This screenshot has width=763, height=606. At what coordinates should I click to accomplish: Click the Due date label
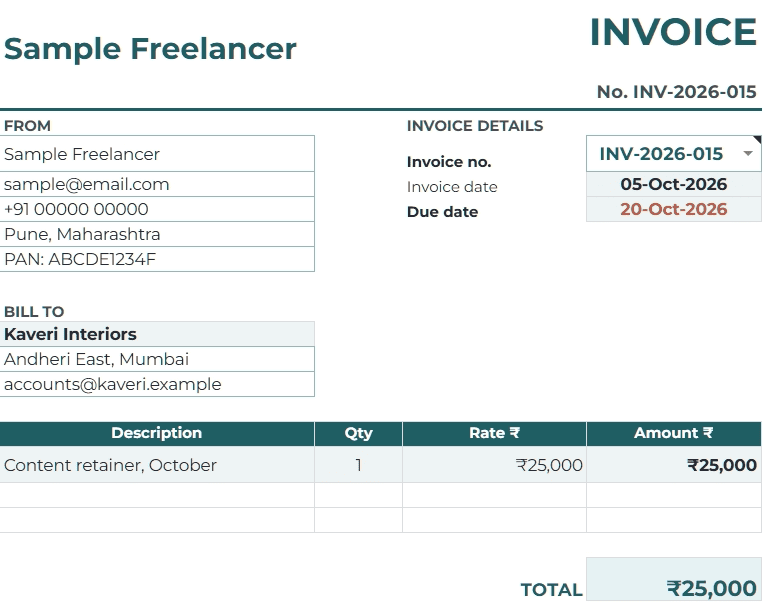point(442,212)
